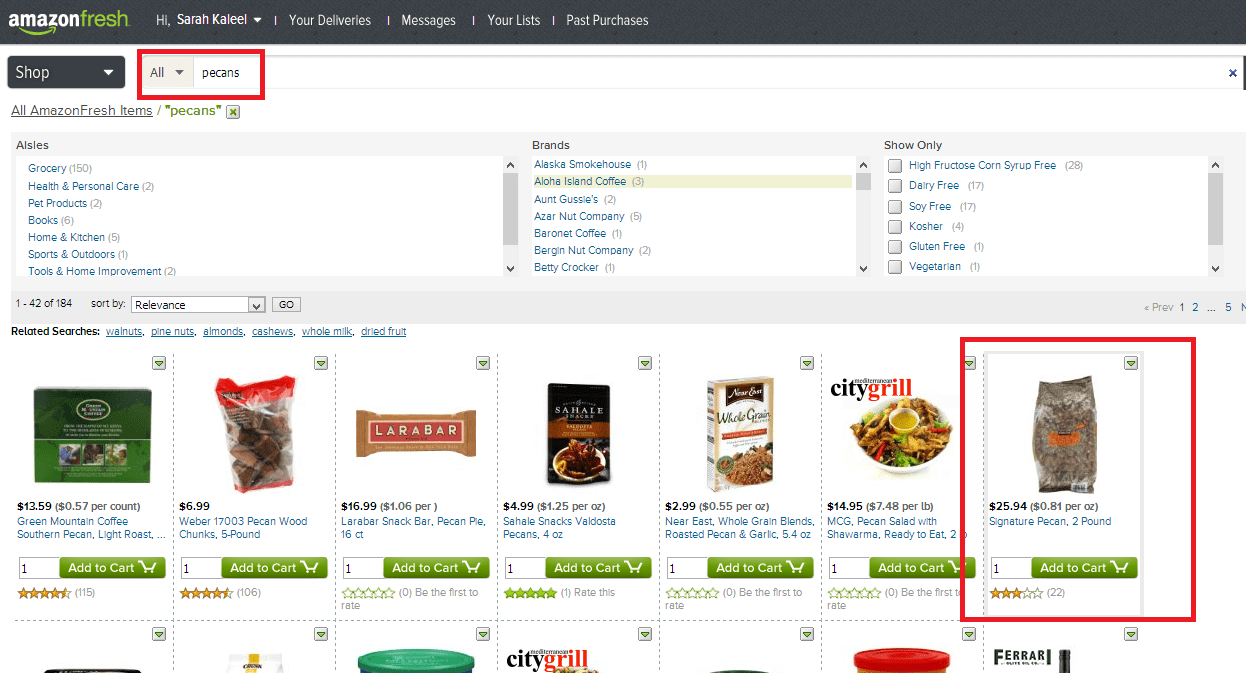Add Signature Pecan to cart
This screenshot has height=673, width=1246.
(x=1085, y=568)
